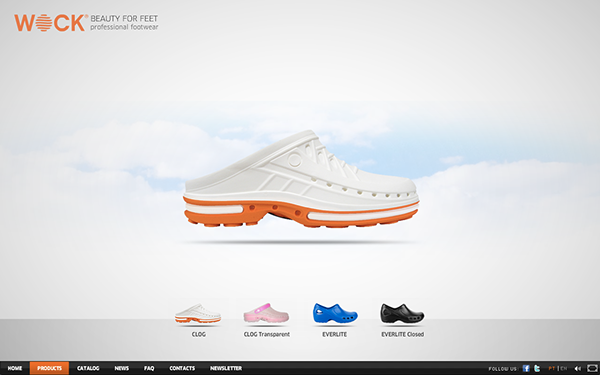The width and height of the screenshot is (600, 375).
Task: Select the pink CLOG Transparent shoe
Action: tap(266, 313)
